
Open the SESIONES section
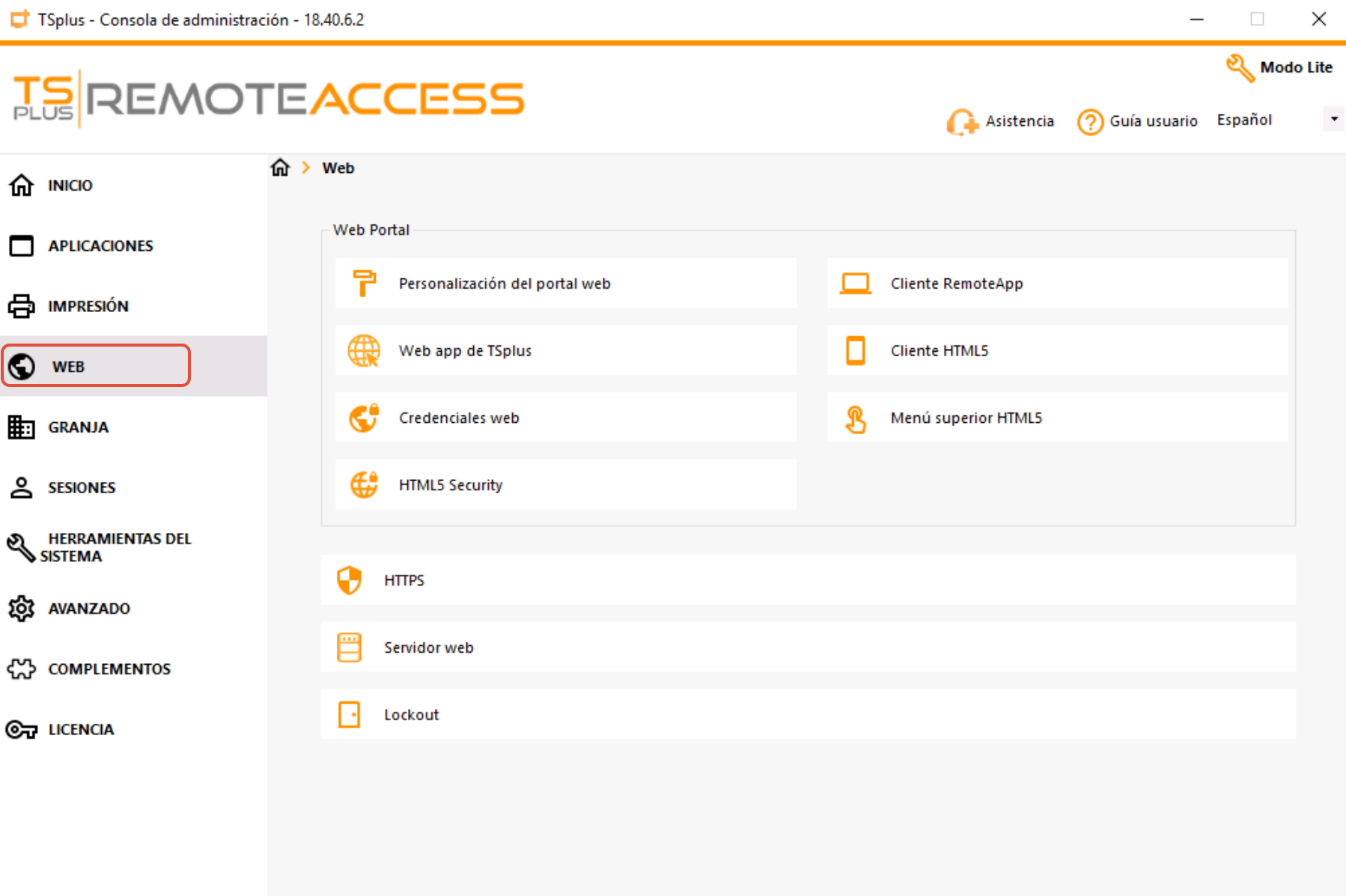click(133, 487)
